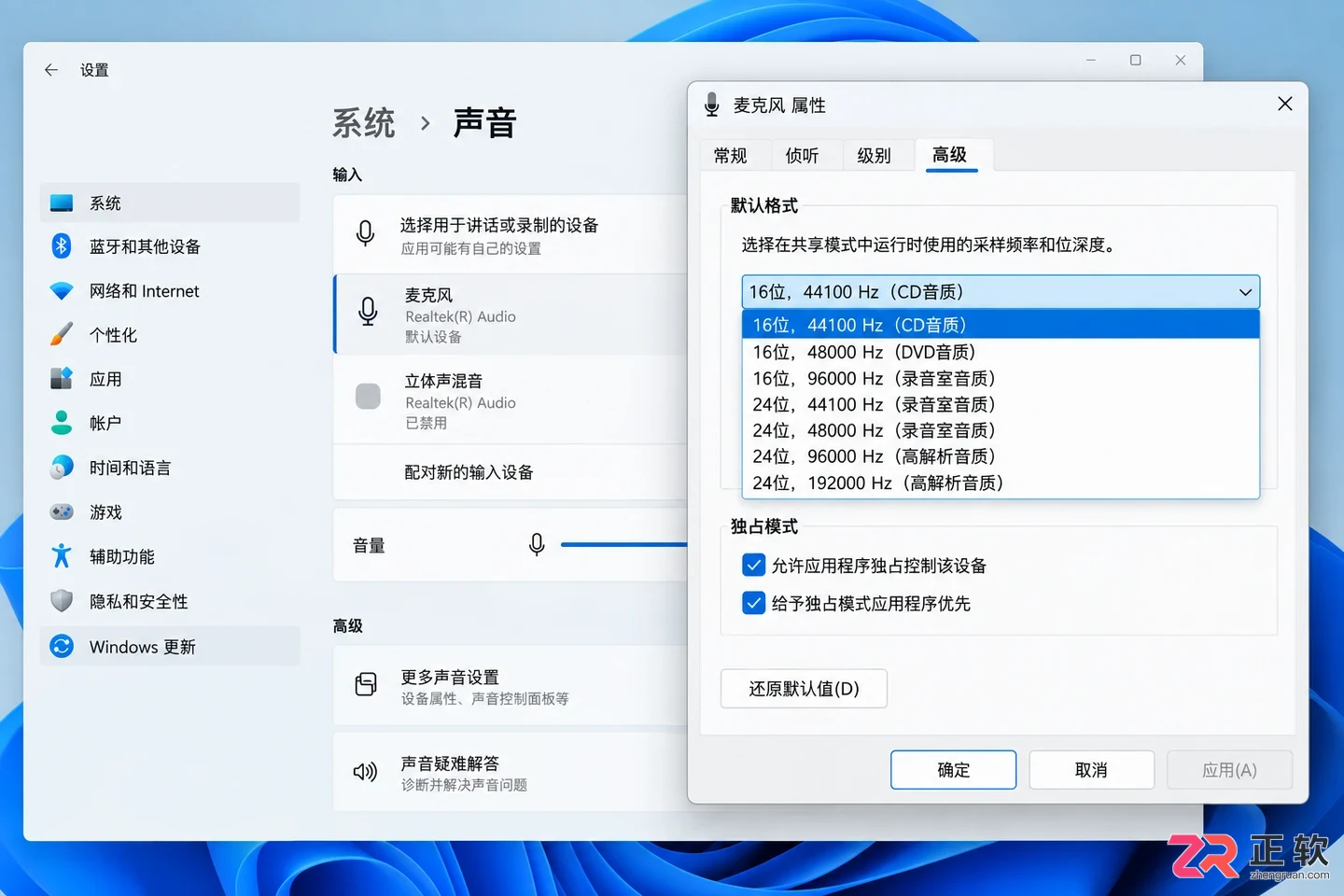Select 24位, 96000 Hz (高解析音质) option
Screen dimensions: 1344x896
point(1001,456)
